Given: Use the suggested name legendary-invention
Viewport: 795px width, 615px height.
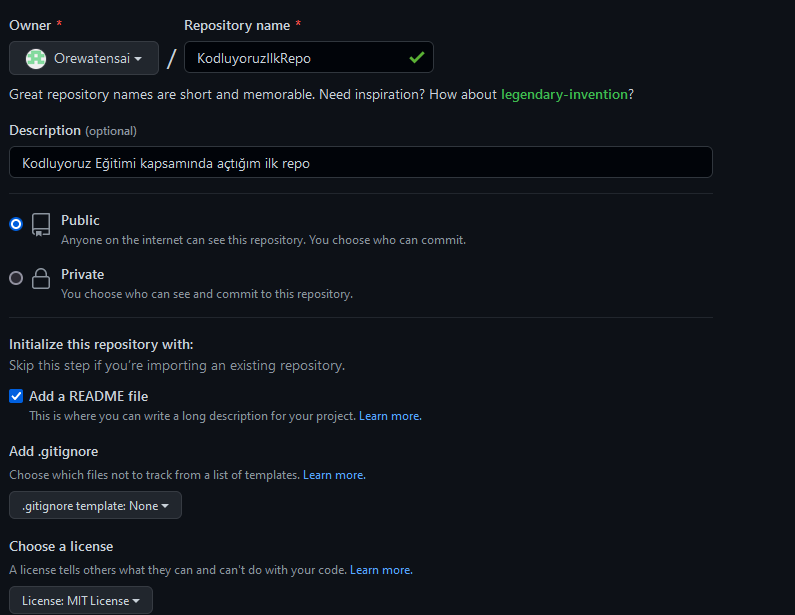Looking at the screenshot, I should [x=564, y=94].
